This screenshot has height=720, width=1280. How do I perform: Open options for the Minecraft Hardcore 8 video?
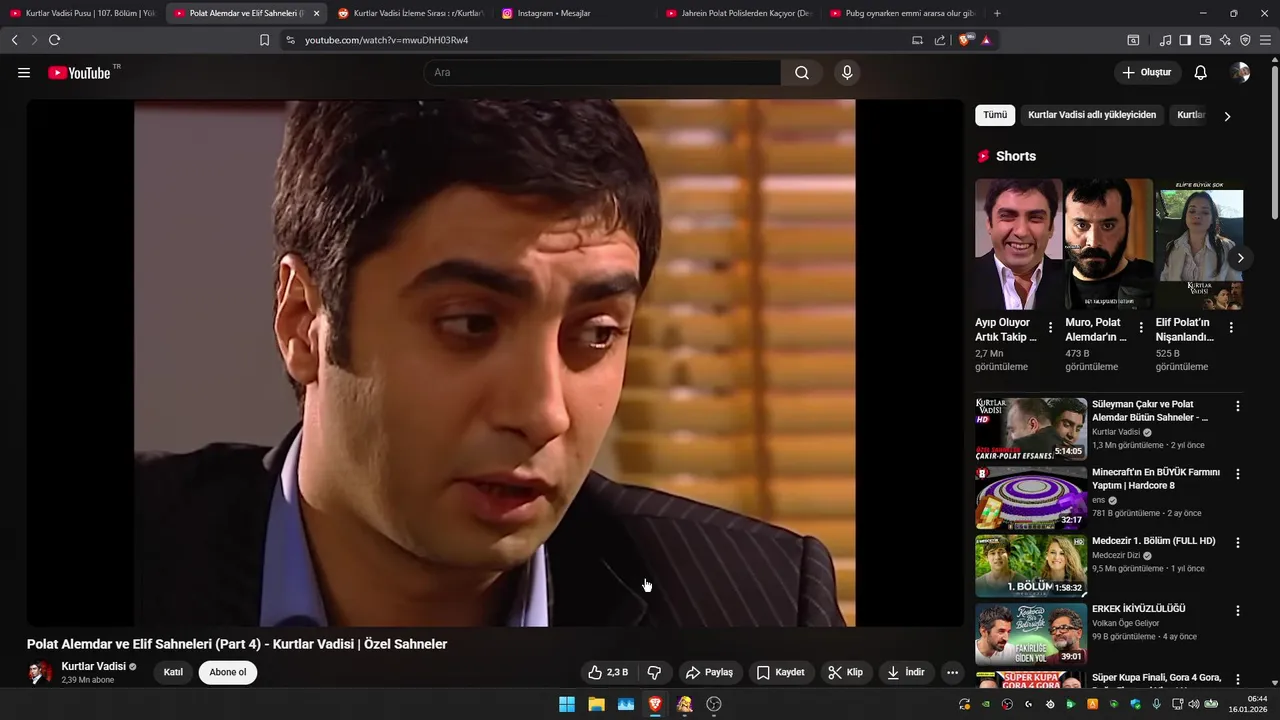point(1238,474)
